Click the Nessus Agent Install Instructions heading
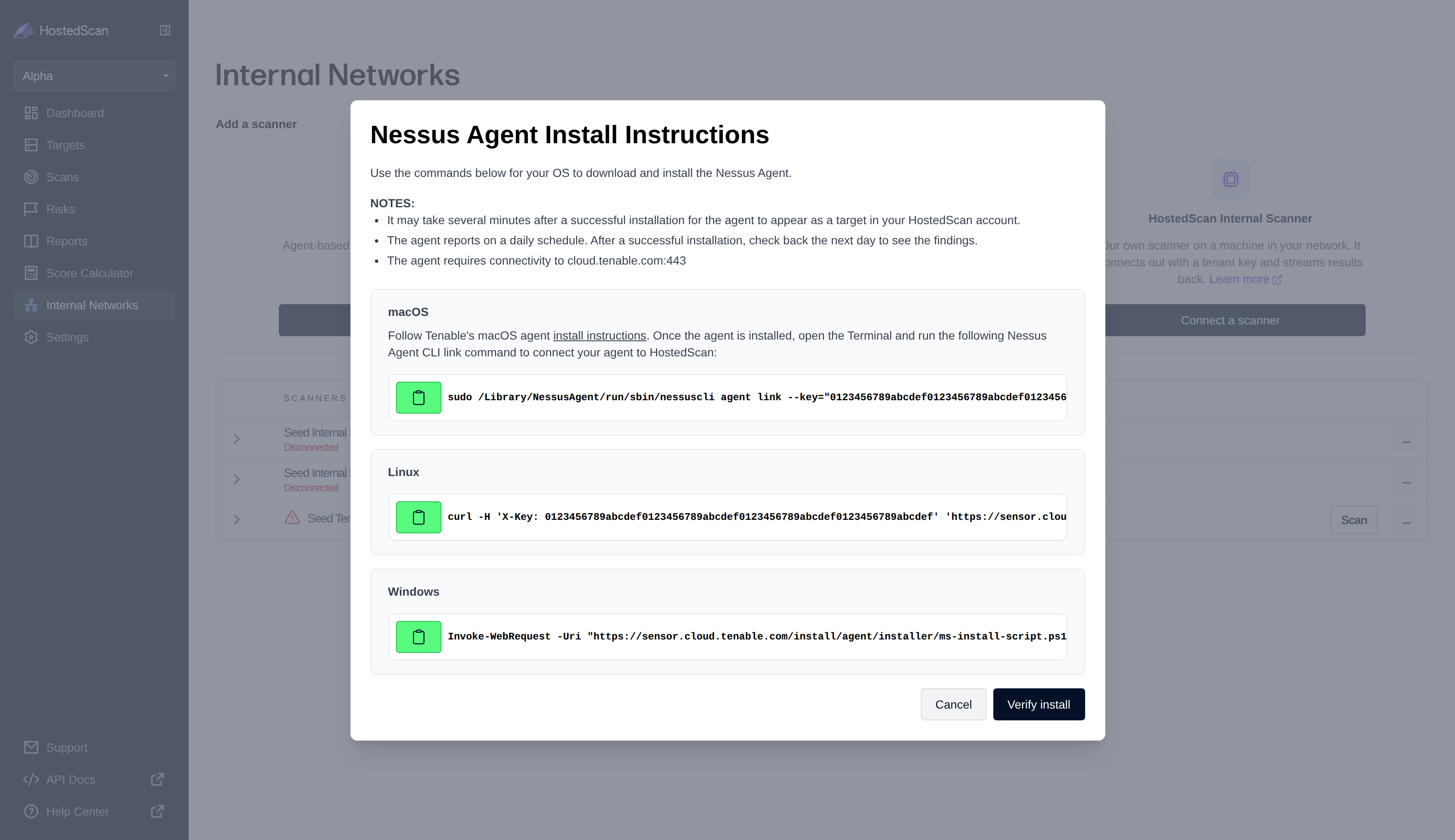This screenshot has width=1455, height=840. click(x=570, y=134)
